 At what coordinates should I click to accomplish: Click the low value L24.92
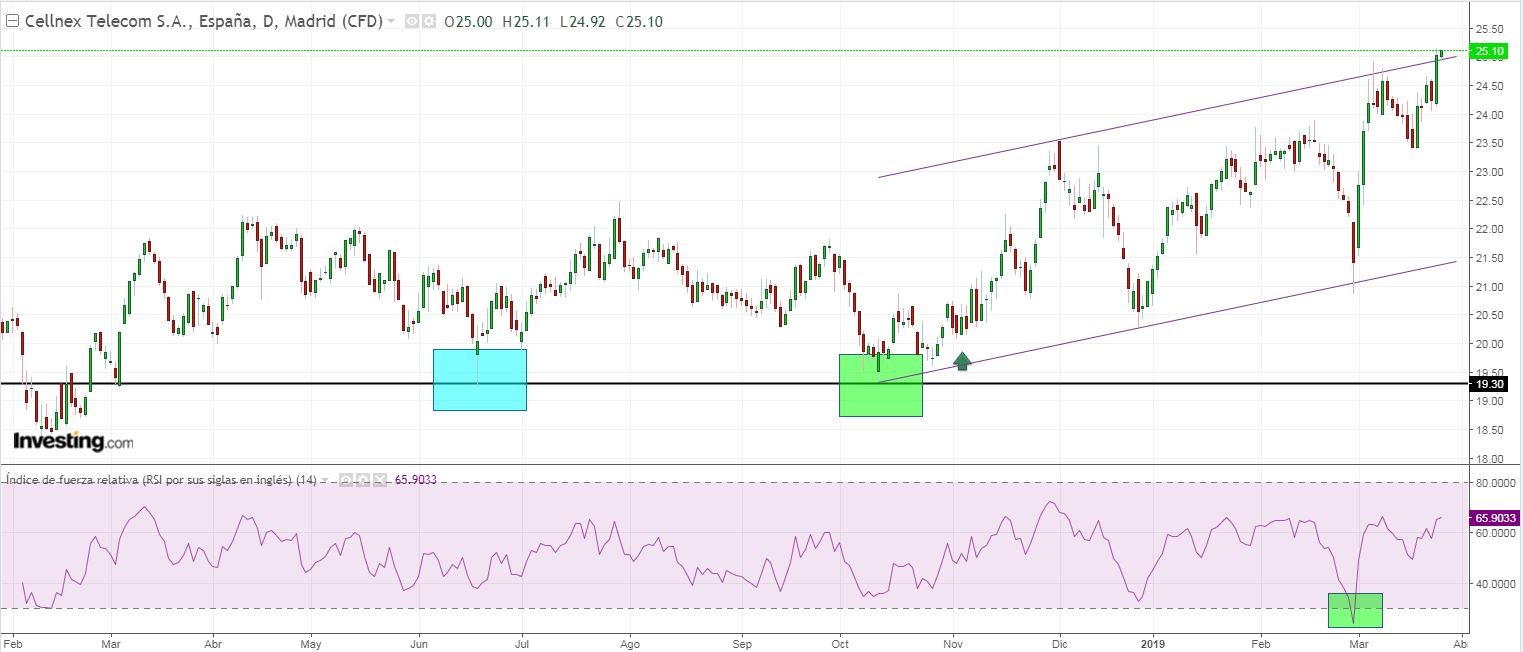click(x=582, y=21)
